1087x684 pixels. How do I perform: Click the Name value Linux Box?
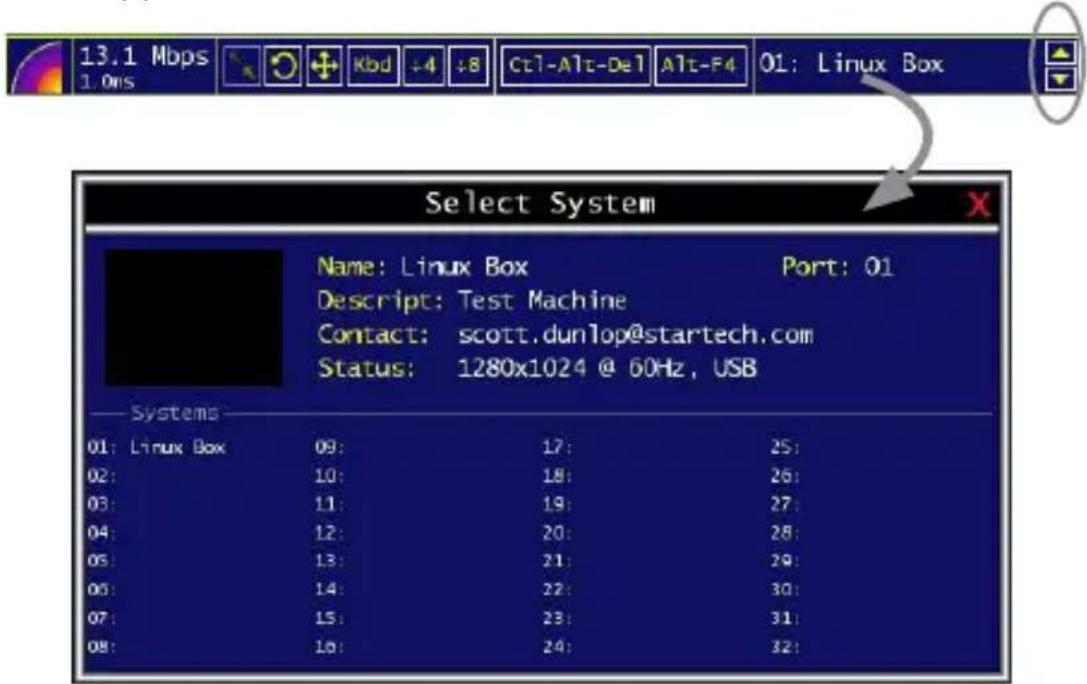[x=464, y=267]
